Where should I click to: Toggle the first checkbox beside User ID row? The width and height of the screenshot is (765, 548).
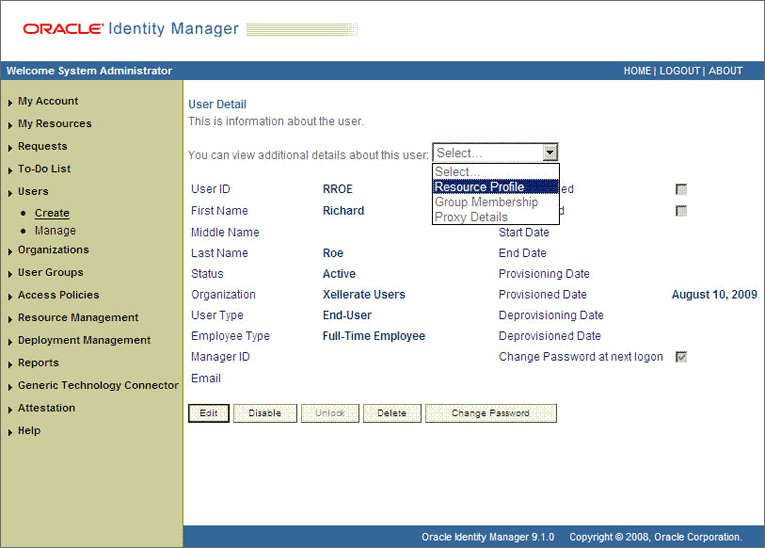tap(681, 189)
